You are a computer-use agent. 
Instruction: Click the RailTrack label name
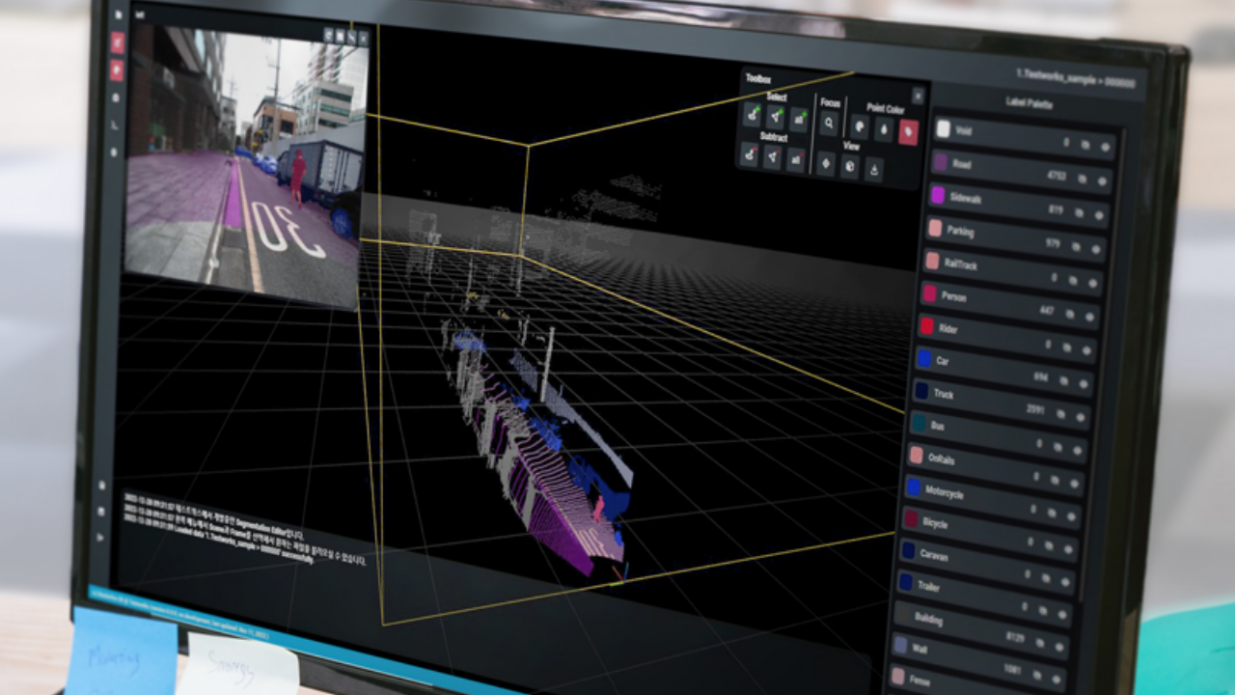(x=961, y=264)
